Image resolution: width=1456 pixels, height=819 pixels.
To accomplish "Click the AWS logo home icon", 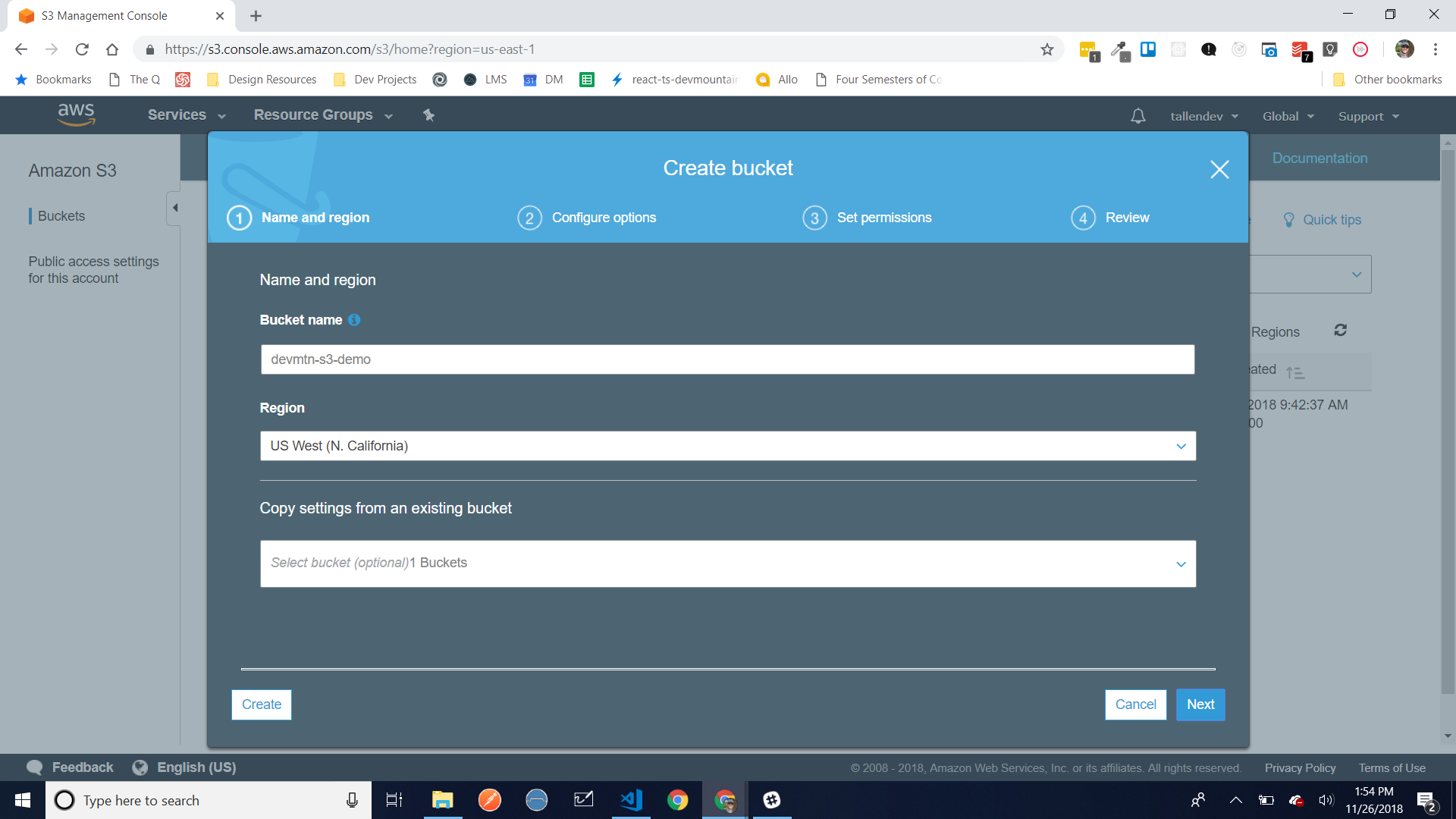I will pyautogui.click(x=76, y=115).
